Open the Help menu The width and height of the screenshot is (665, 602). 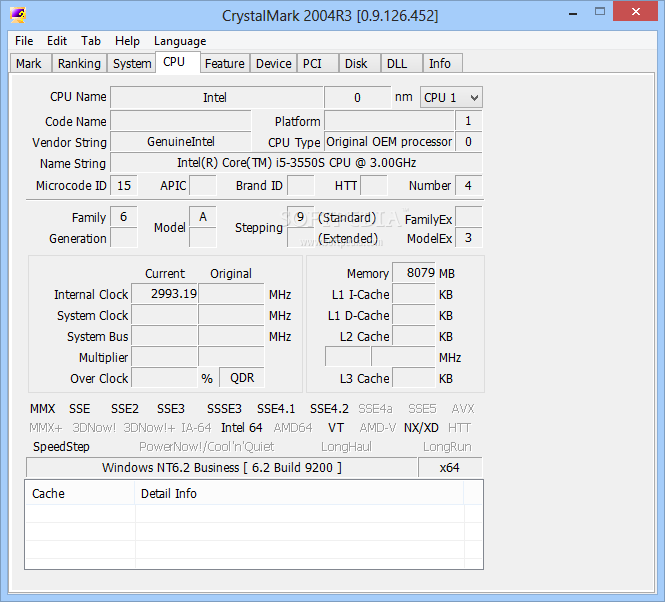point(127,41)
